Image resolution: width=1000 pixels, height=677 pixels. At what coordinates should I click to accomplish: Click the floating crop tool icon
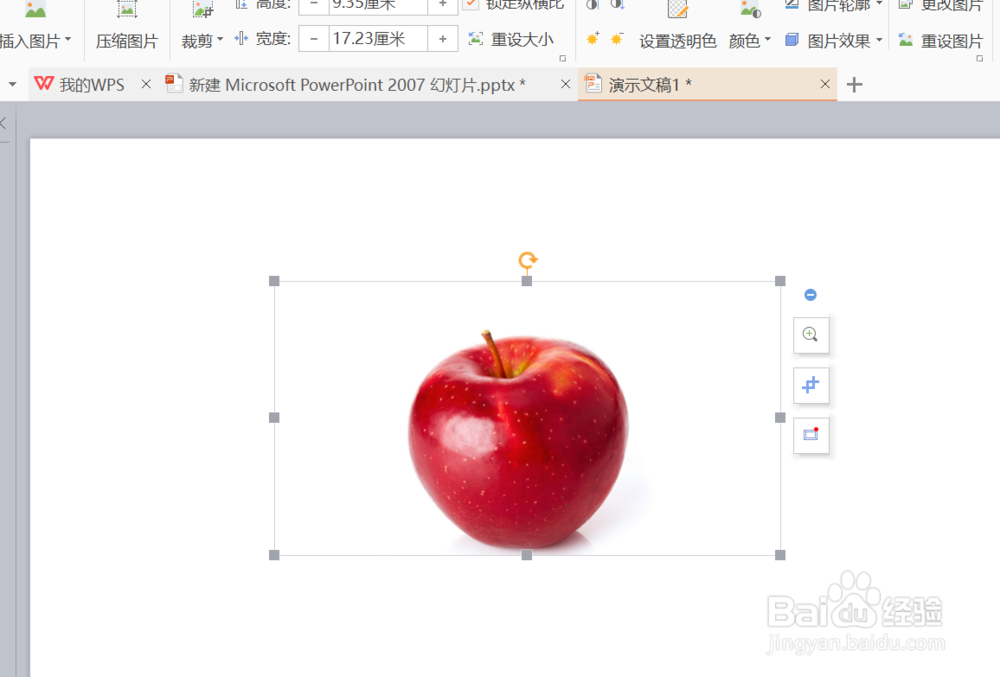(811, 385)
